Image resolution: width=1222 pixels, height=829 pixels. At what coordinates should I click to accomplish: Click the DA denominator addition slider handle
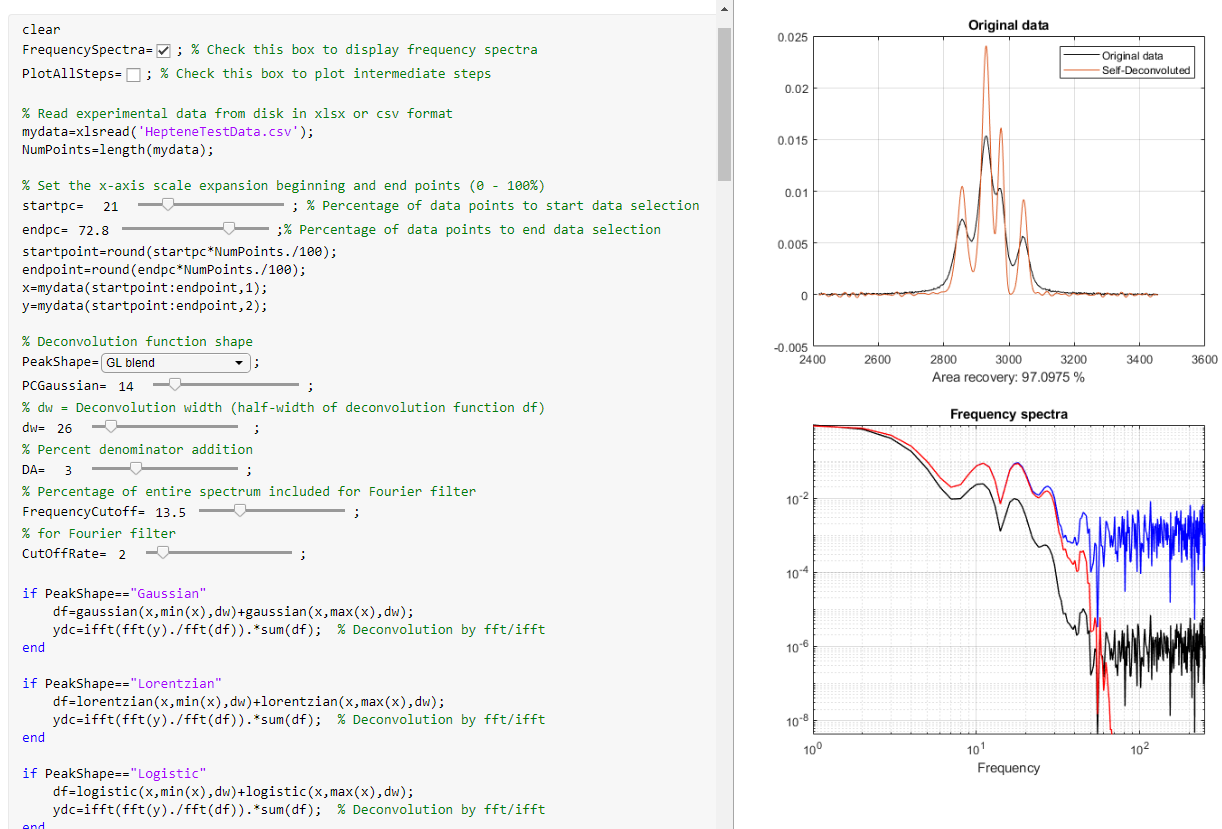tap(136, 468)
